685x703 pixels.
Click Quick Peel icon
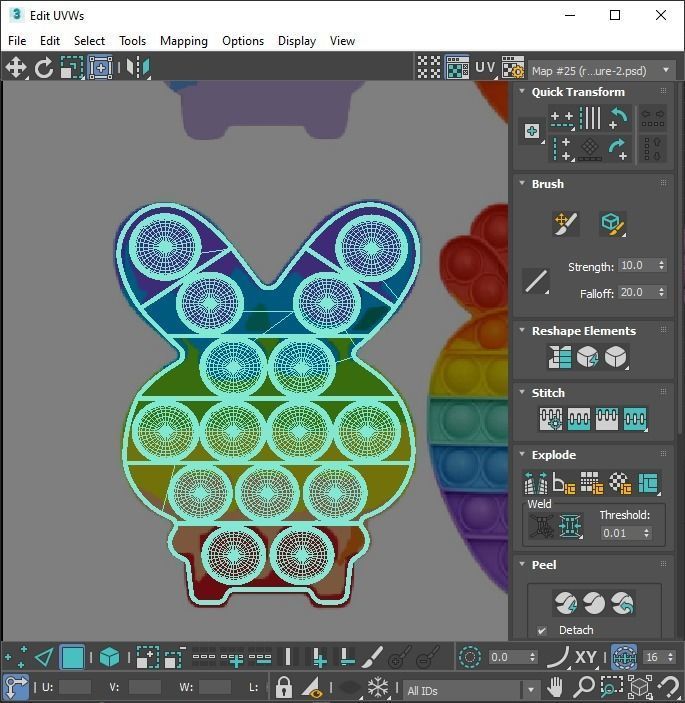(x=566, y=603)
